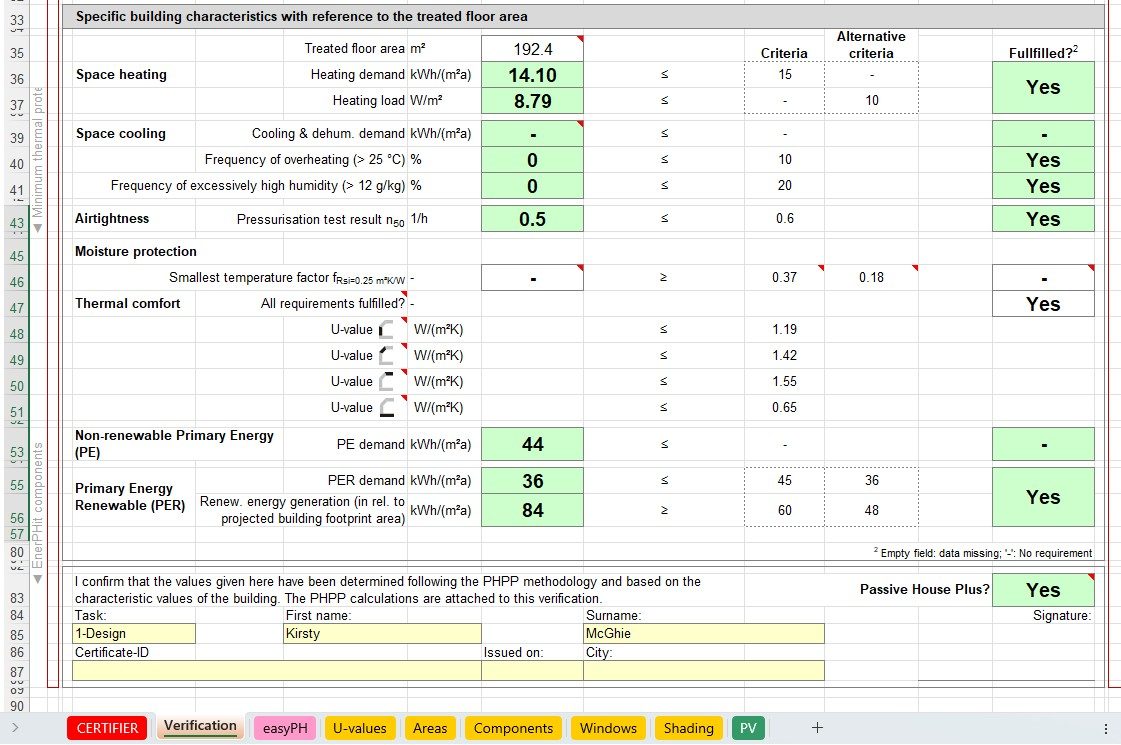Click the 'Empty field: data missing' footnote
The height and width of the screenshot is (745, 1121).
pyautogui.click(x=982, y=553)
